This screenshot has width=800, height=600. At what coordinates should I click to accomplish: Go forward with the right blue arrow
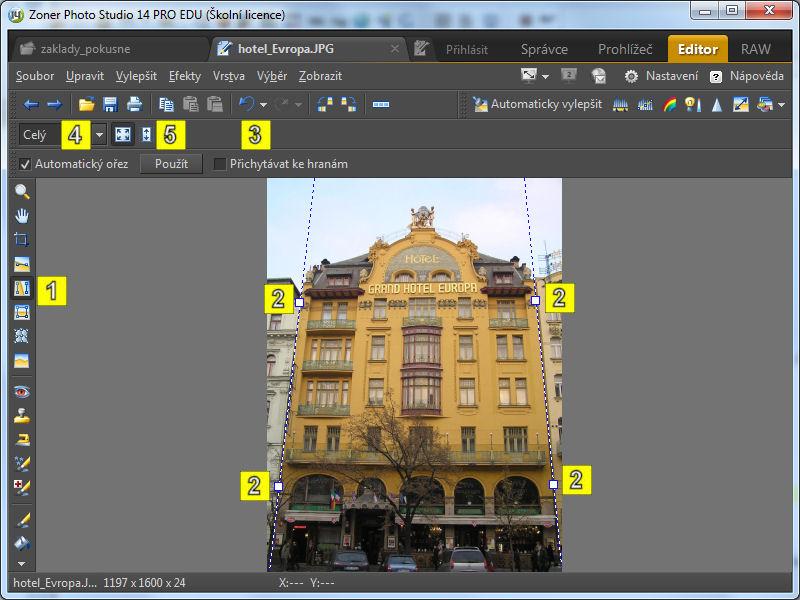55,105
